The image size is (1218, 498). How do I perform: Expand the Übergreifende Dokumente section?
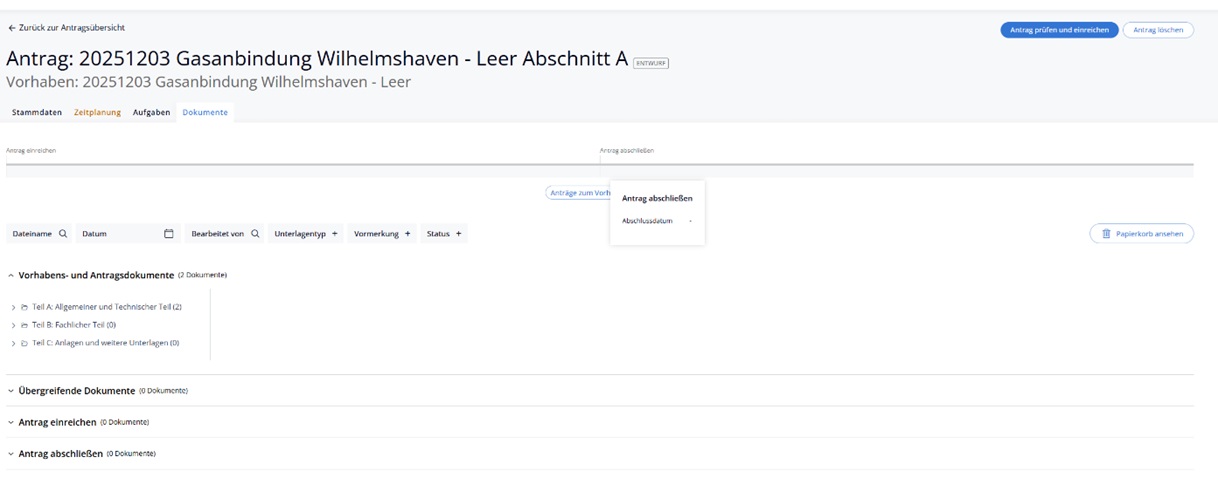click(x=11, y=391)
